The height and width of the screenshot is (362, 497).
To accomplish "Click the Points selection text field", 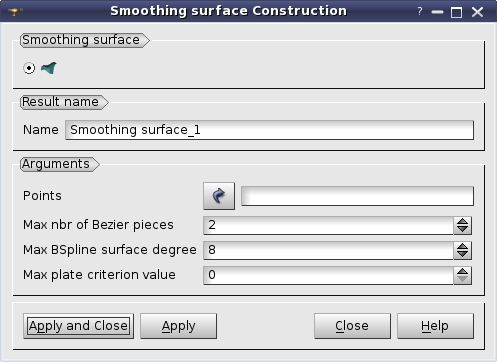I will coord(357,196).
